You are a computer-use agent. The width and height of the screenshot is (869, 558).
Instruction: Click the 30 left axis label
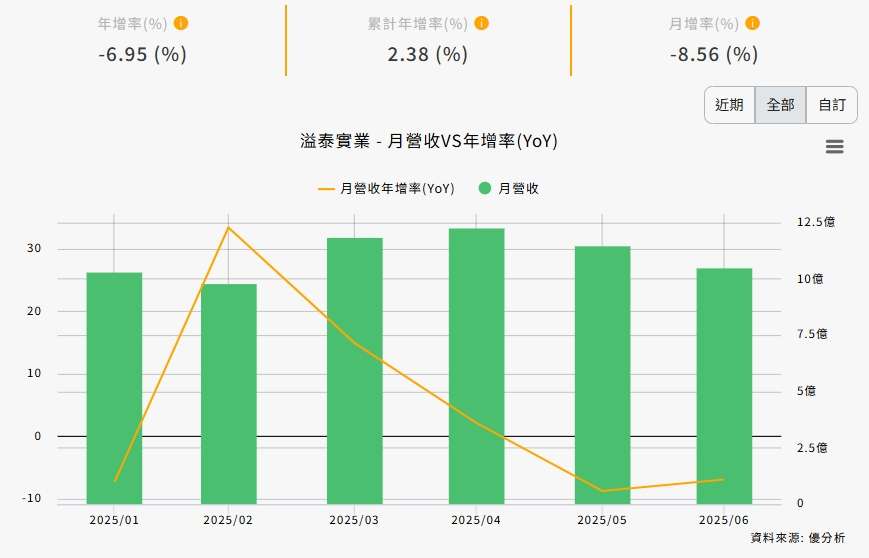tap(34, 248)
